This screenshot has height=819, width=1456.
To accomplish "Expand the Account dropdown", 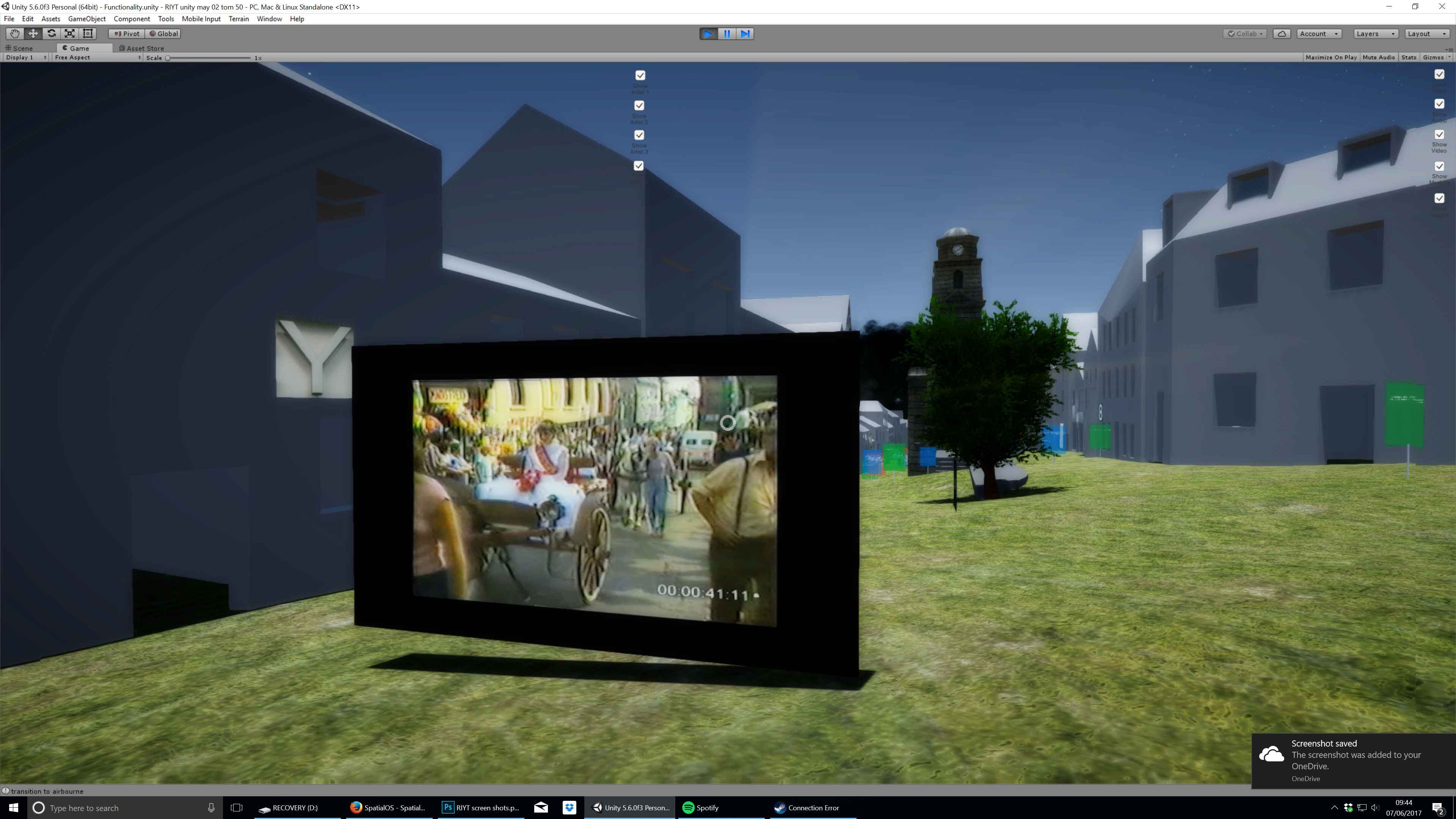I will [1319, 34].
